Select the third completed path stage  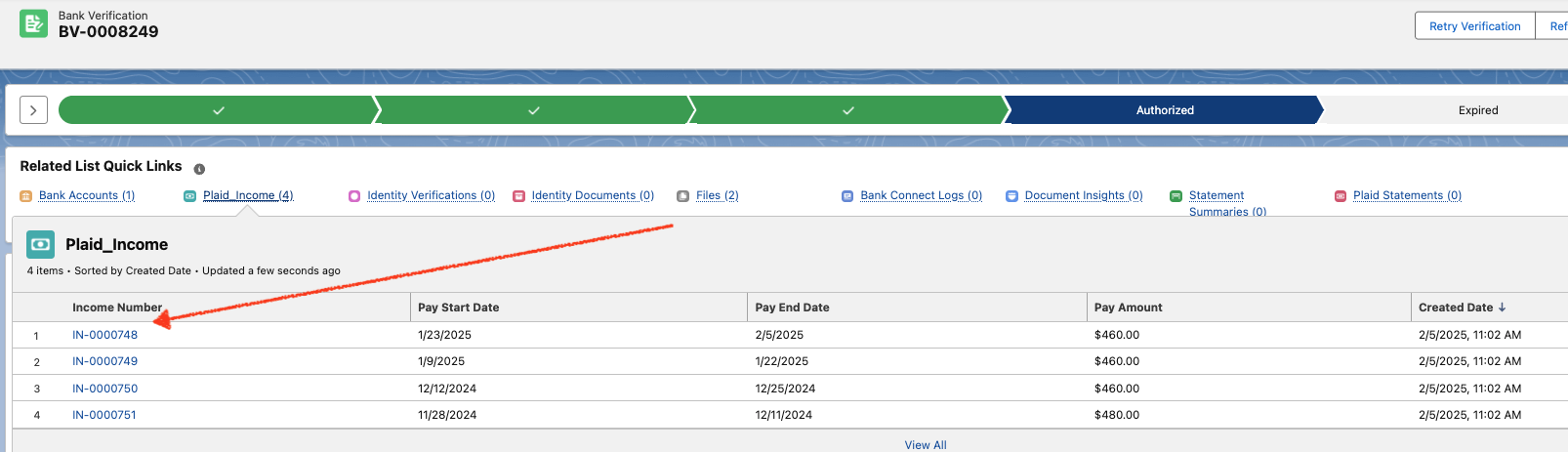848,110
